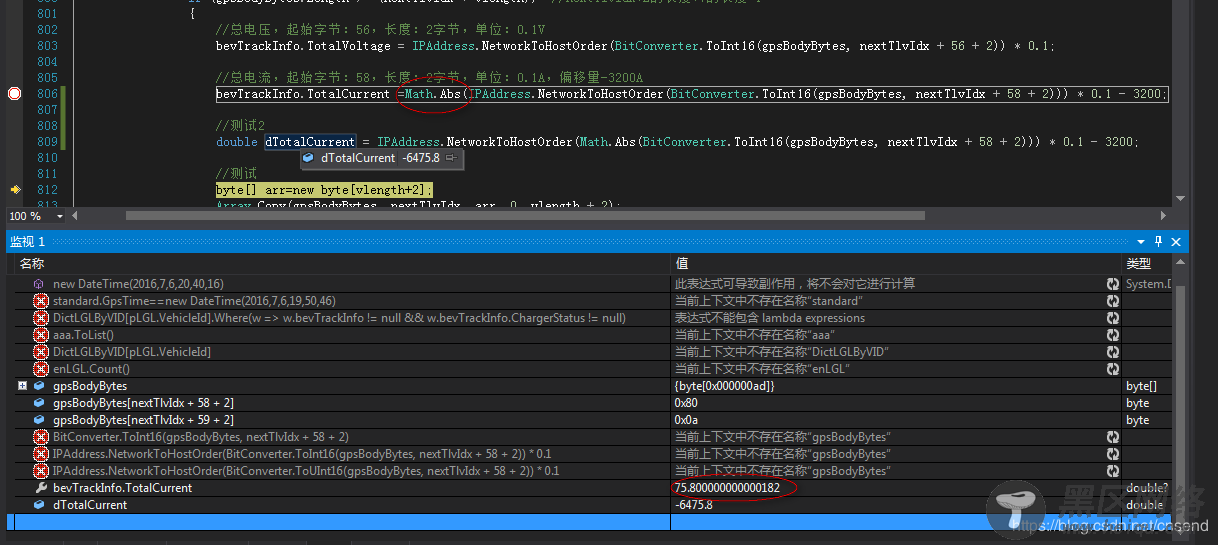Click the wrench icon beside bevTrackInfo.TotalCurrent

pos(41,488)
